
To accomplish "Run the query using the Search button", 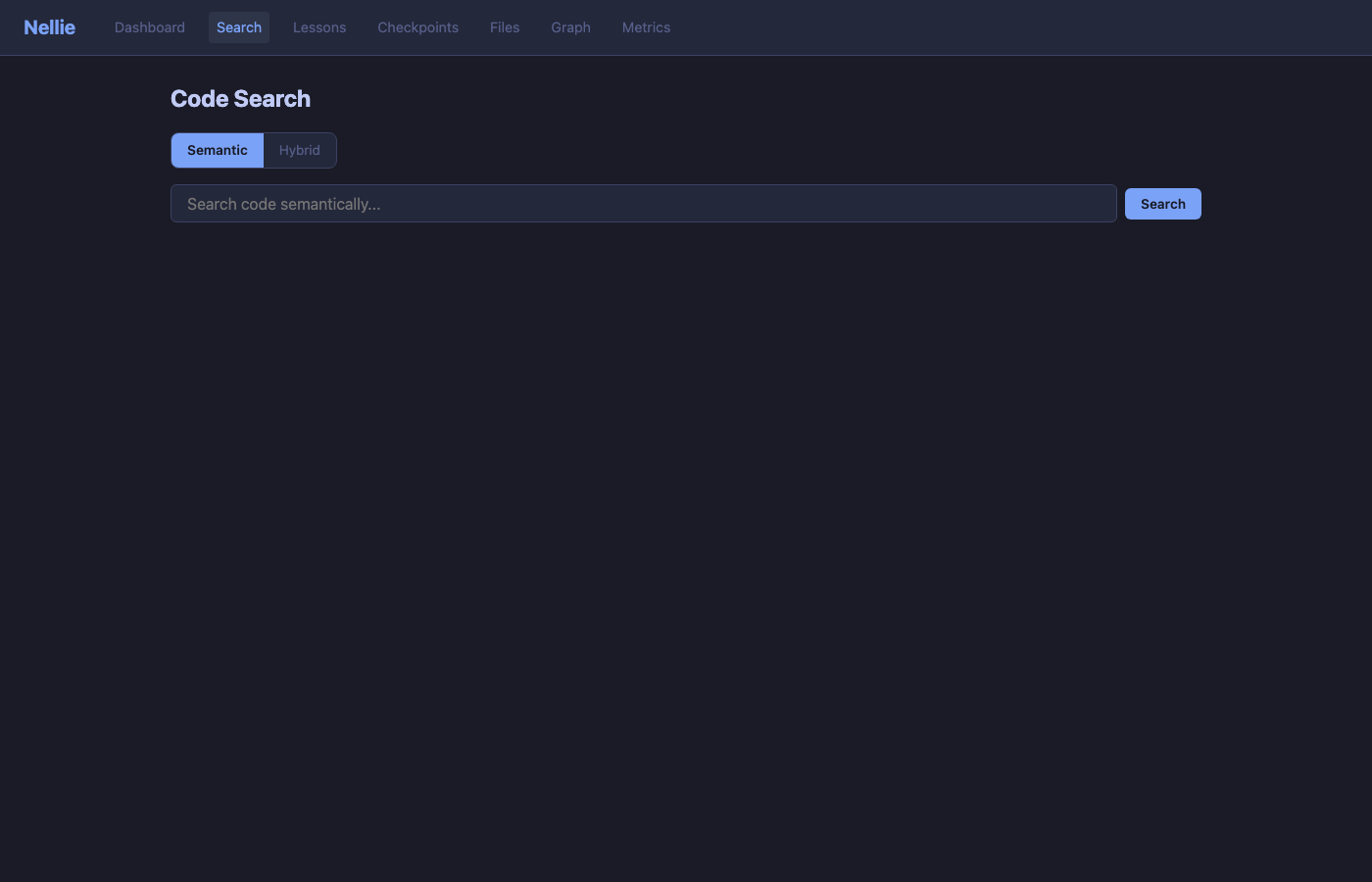I will (1162, 204).
